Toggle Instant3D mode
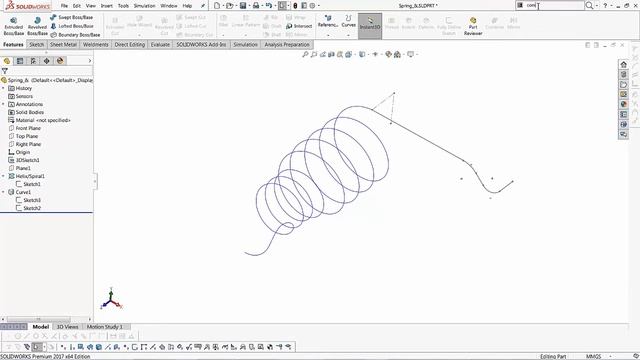 [370, 26]
